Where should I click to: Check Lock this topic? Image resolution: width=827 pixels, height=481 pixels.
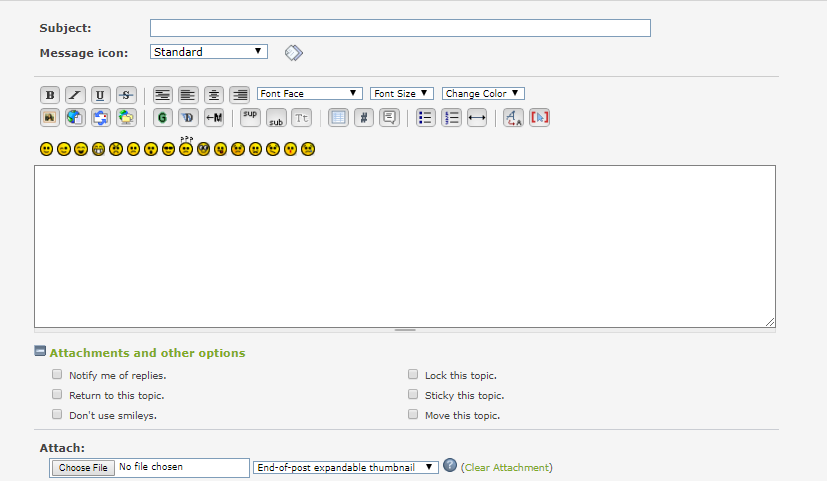(x=413, y=374)
